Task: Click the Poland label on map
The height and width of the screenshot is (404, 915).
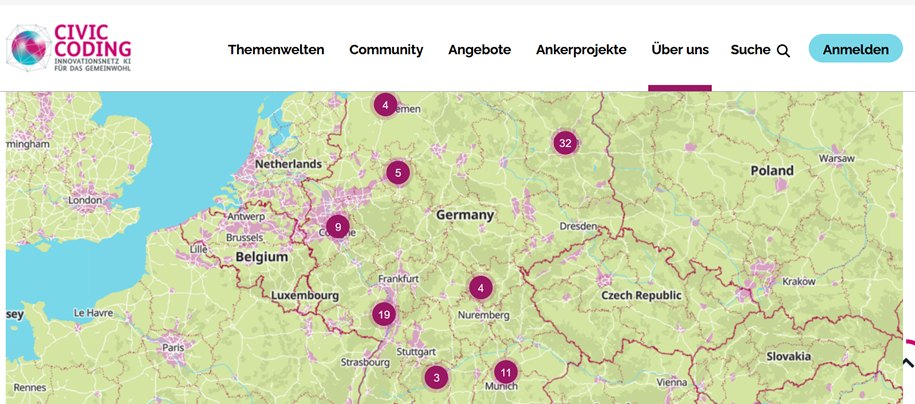Action: [772, 171]
